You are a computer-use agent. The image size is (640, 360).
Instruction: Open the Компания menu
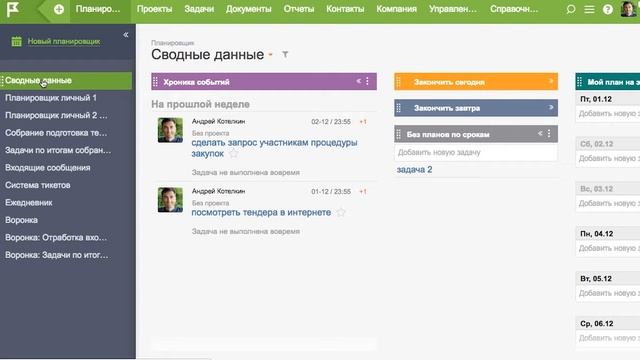pyautogui.click(x=396, y=9)
